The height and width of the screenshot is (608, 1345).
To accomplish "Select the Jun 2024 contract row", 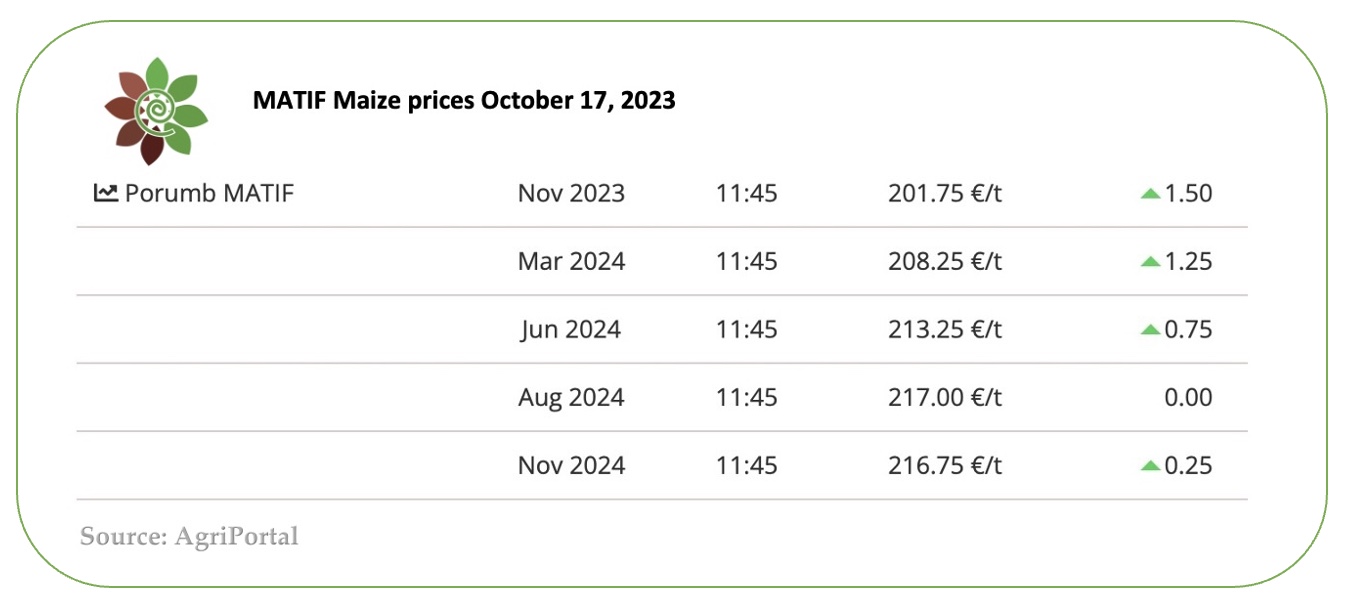I will 662,329.
